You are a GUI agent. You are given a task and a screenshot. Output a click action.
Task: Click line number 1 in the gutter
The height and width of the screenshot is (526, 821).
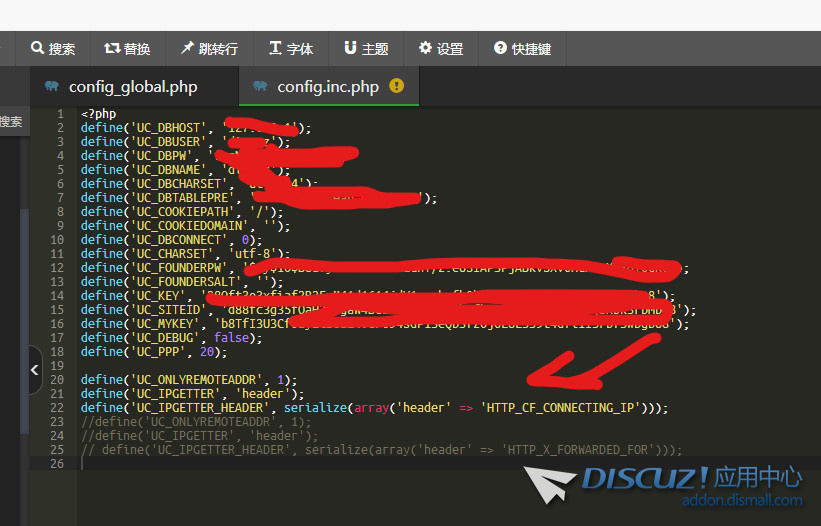pos(61,114)
